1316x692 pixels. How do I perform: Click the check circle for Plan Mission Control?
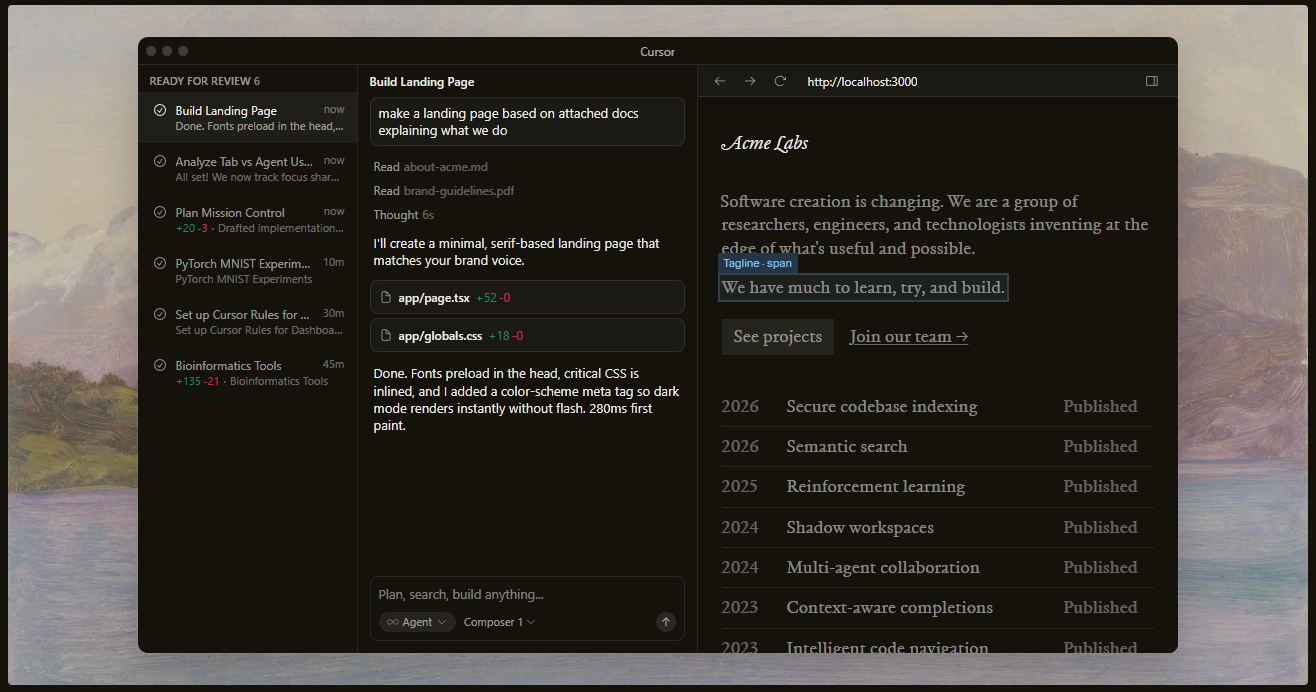coord(160,213)
